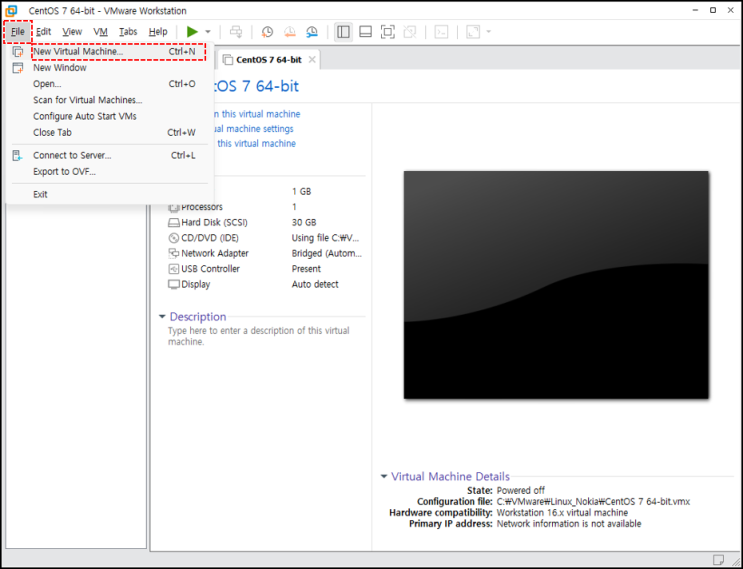
Task: Click the Network Adapter device icon
Action: tap(174, 253)
